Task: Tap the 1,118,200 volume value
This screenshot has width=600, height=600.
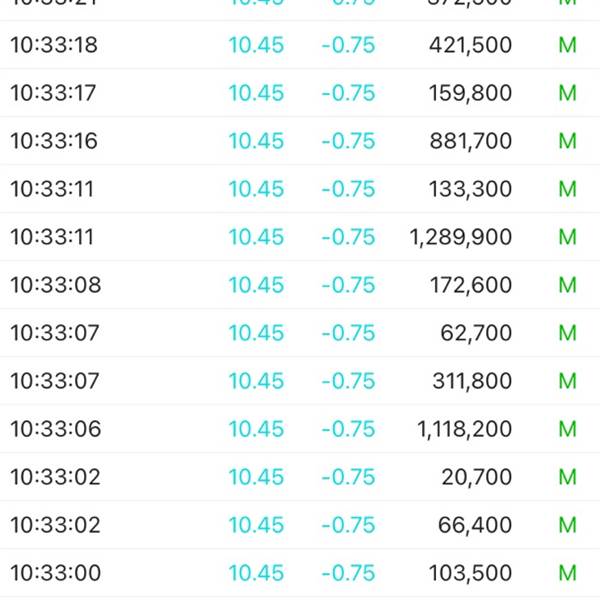Action: [465, 429]
